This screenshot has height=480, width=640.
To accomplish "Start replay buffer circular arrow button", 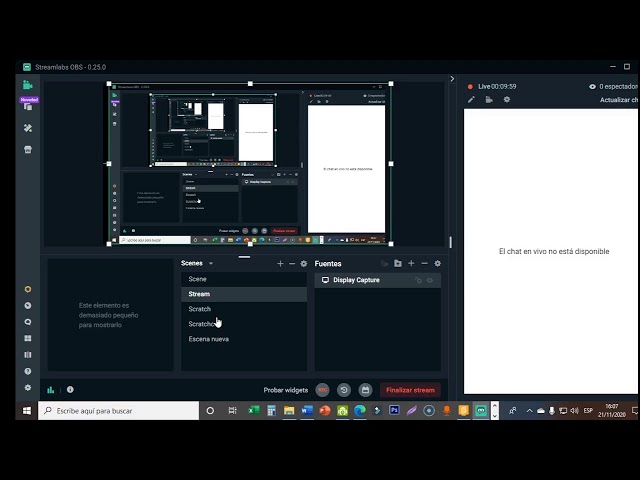I will pos(344,390).
